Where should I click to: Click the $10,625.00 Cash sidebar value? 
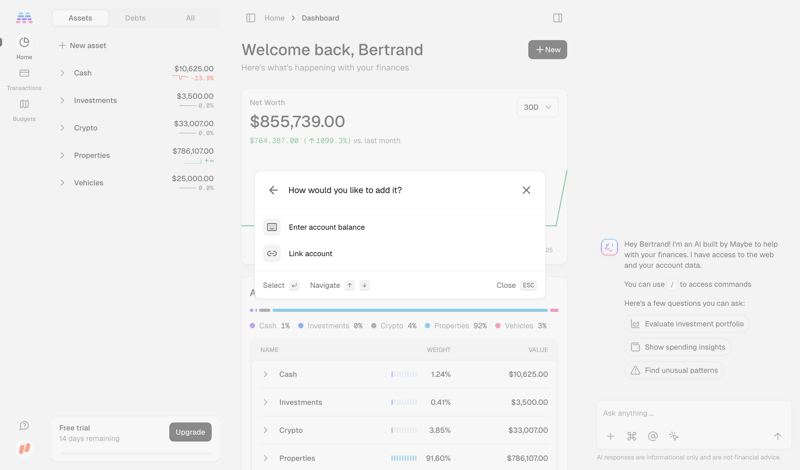click(x=194, y=69)
